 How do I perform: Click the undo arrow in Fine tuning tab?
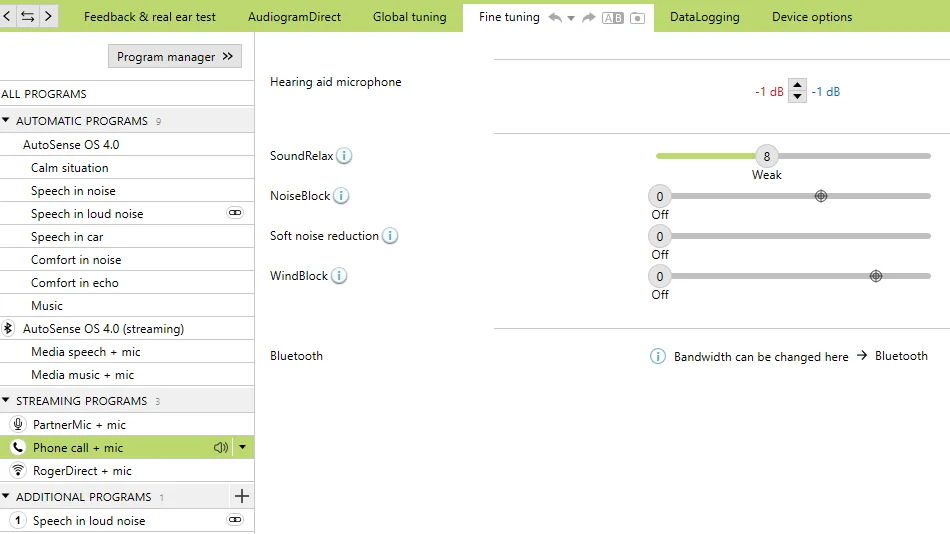pyautogui.click(x=555, y=18)
